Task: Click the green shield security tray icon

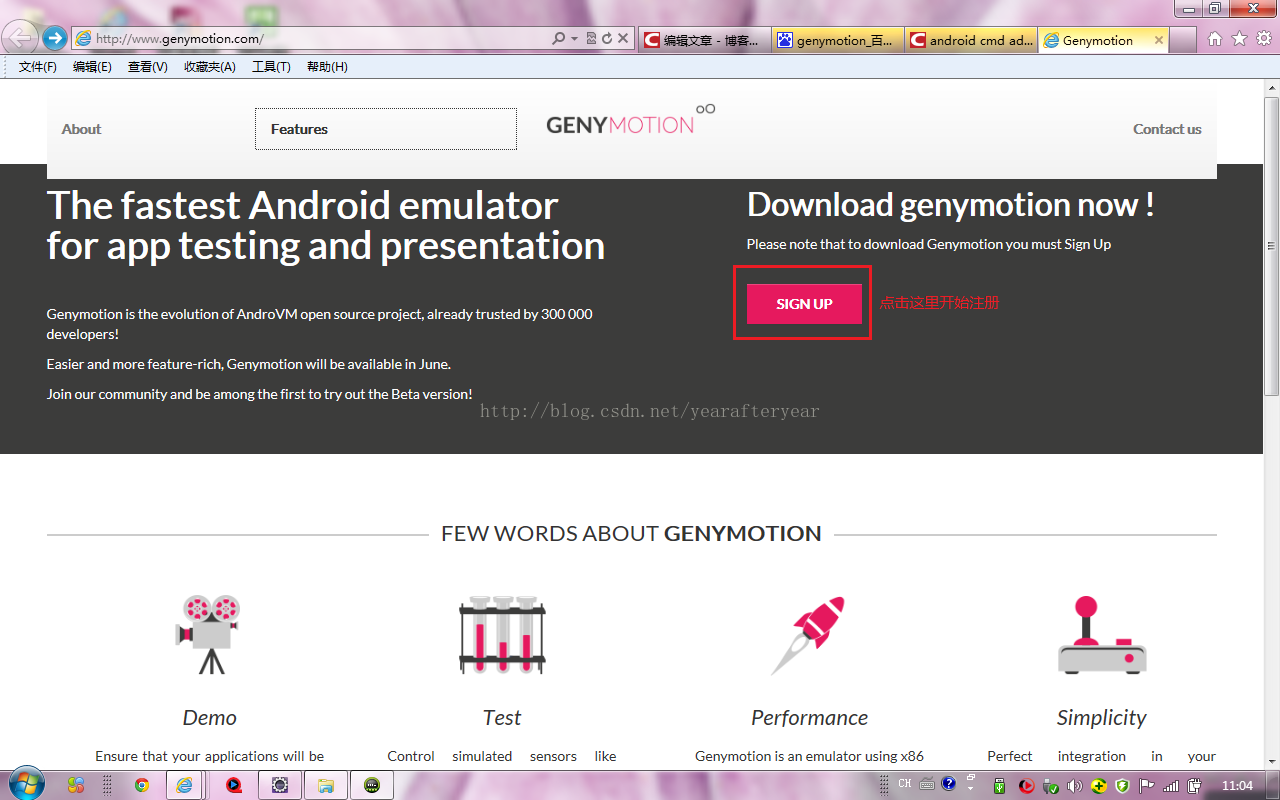Action: pos(1123,786)
